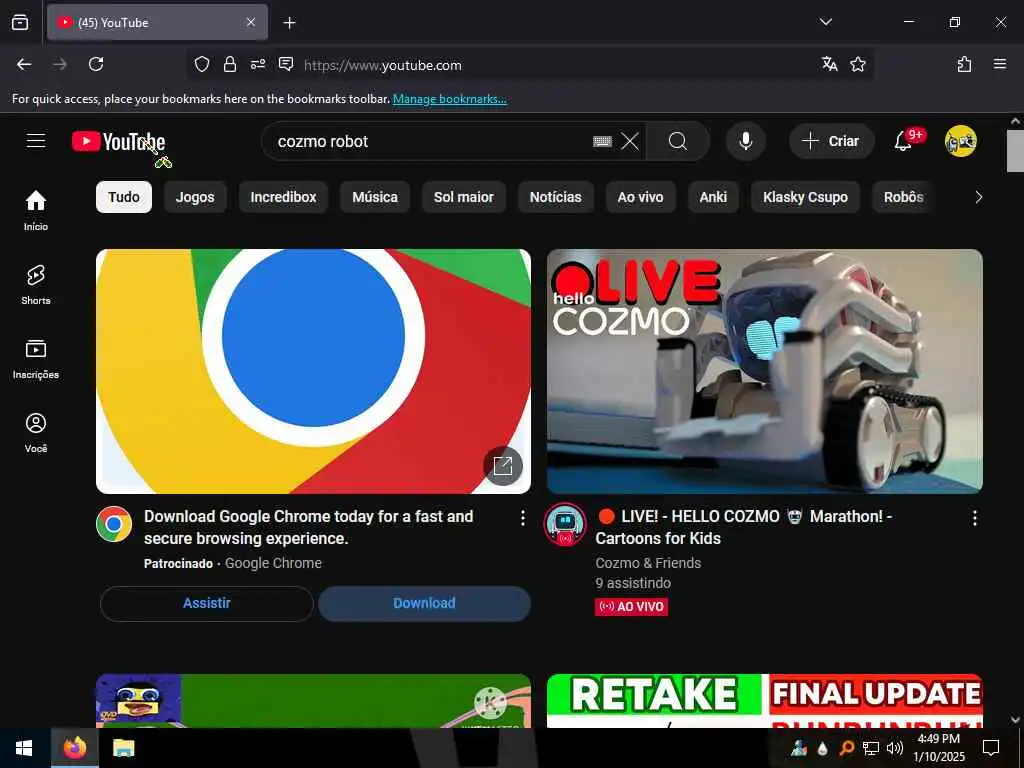Show site security padlock info
This screenshot has height=768, width=1024.
(230, 65)
